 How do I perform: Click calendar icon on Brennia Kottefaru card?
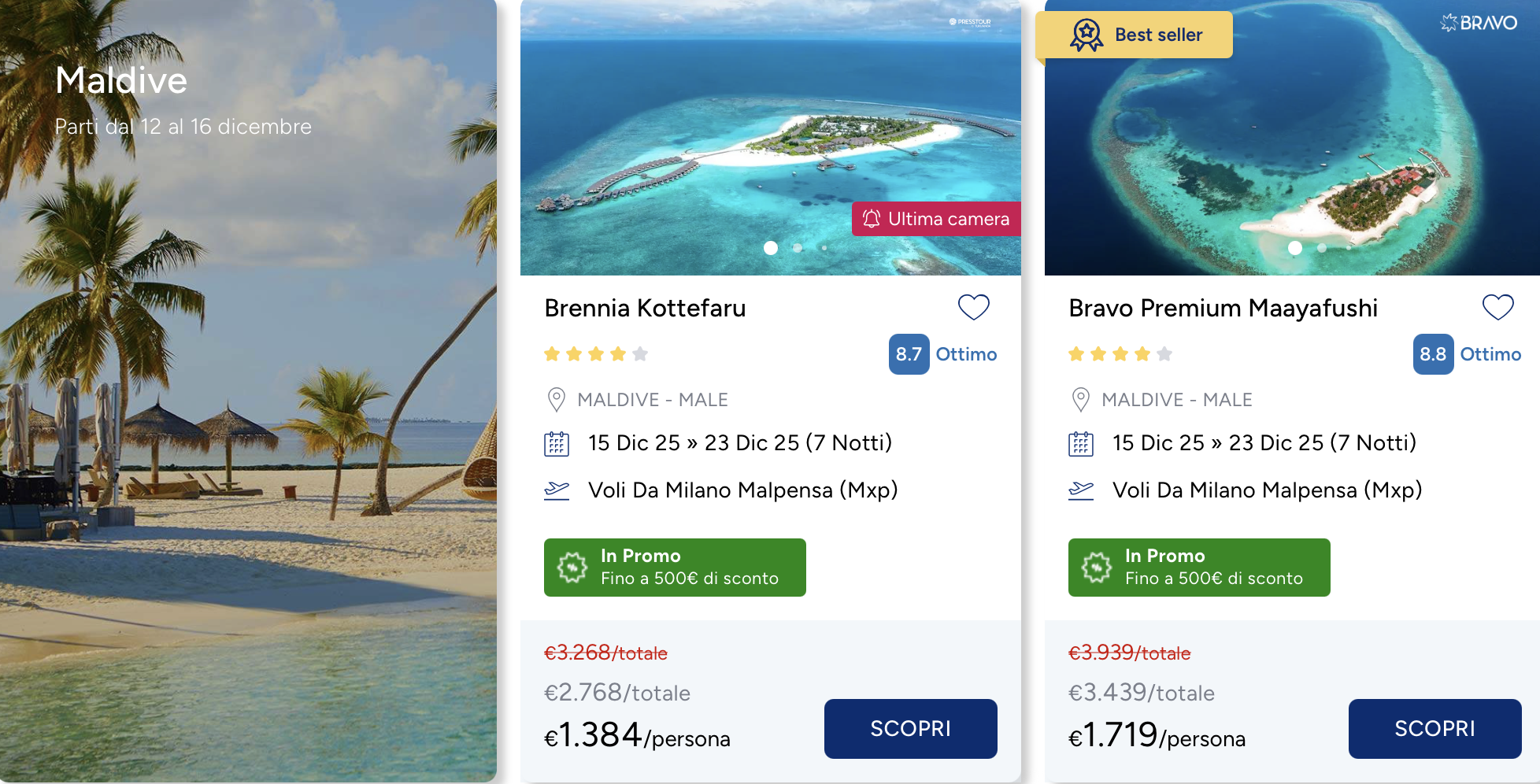(x=556, y=444)
